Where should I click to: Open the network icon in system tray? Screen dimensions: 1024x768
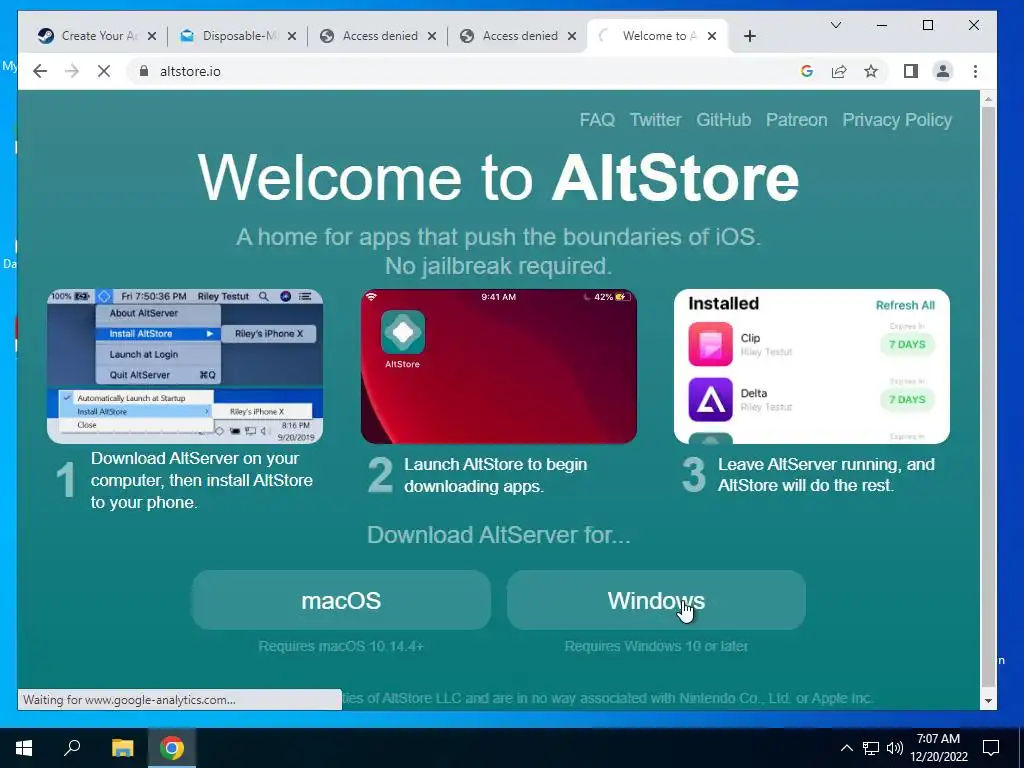(871, 748)
